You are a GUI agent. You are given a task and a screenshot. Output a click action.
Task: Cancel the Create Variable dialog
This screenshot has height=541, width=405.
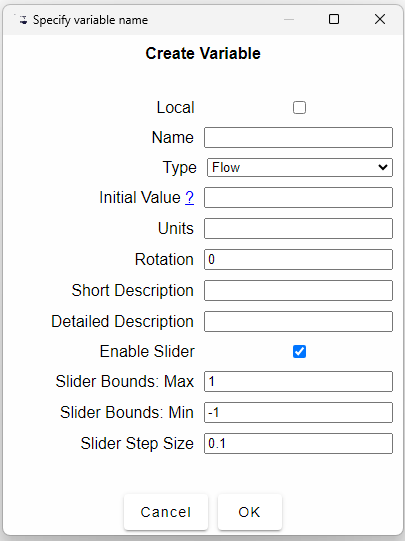(166, 512)
